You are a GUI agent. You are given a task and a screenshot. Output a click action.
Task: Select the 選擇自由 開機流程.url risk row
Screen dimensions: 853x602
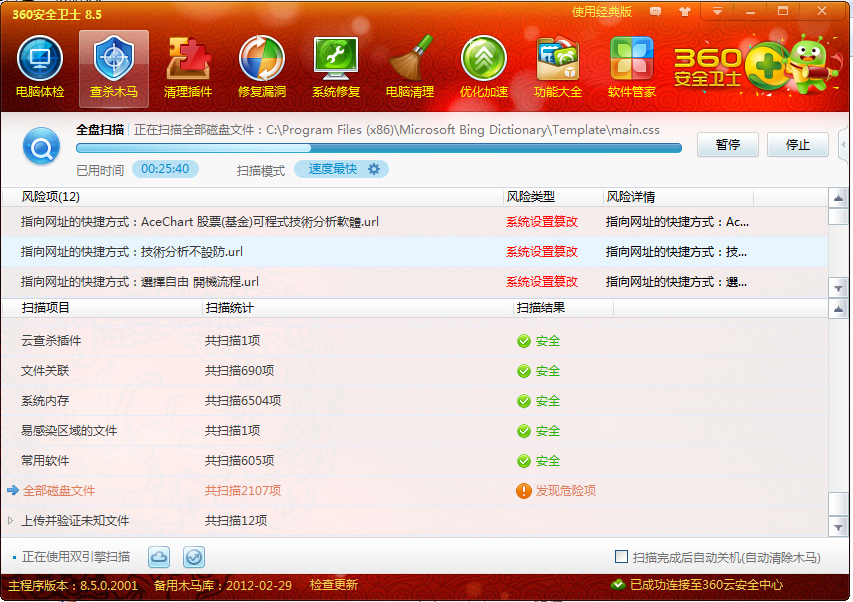(415, 282)
